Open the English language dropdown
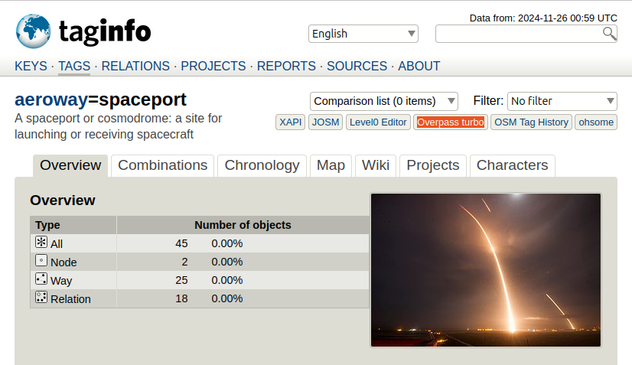Screen dimensions: 632x365 pos(363,34)
